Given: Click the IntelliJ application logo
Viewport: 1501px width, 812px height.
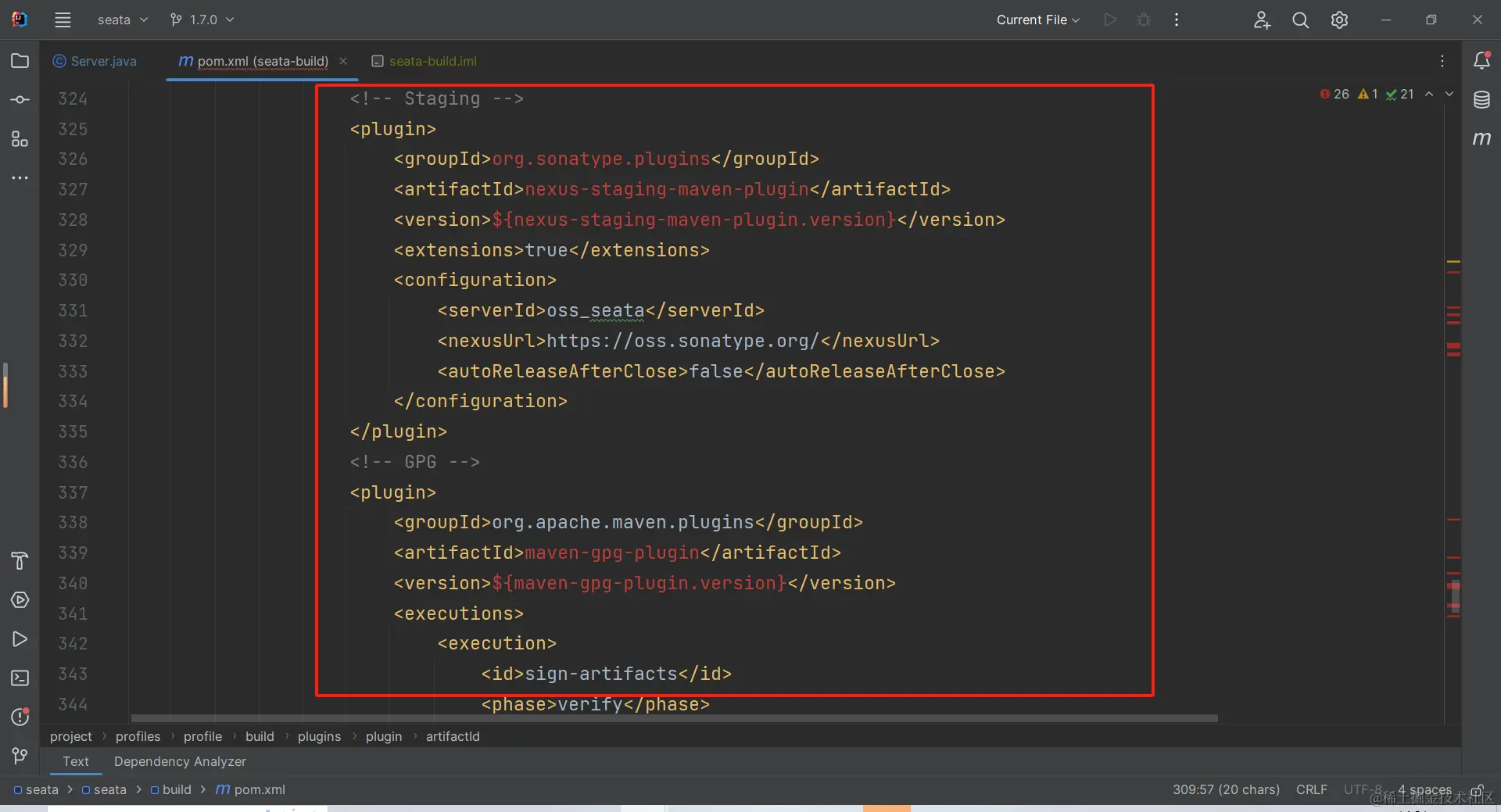Looking at the screenshot, I should tap(20, 20).
